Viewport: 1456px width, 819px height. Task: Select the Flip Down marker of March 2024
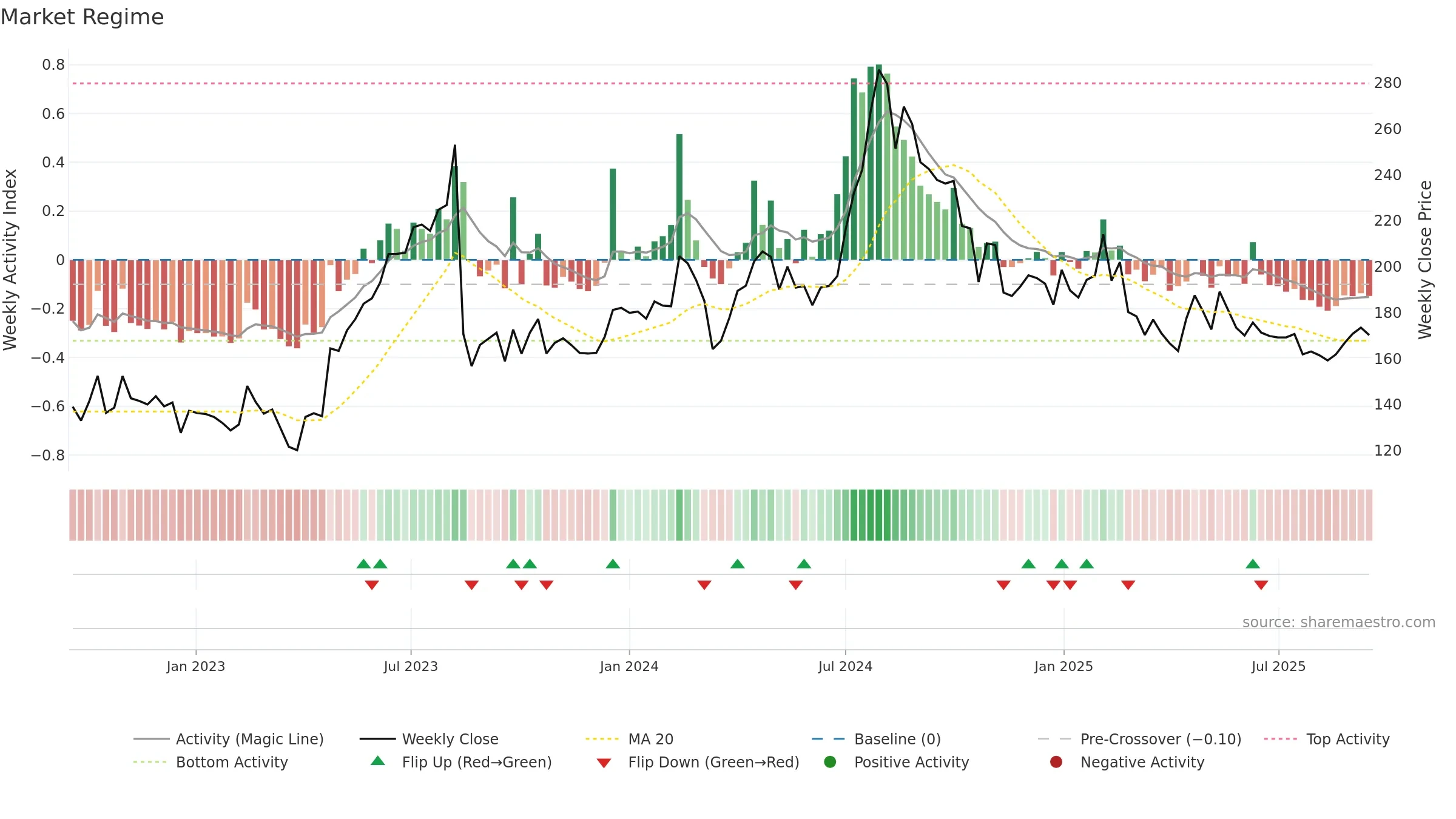point(704,585)
